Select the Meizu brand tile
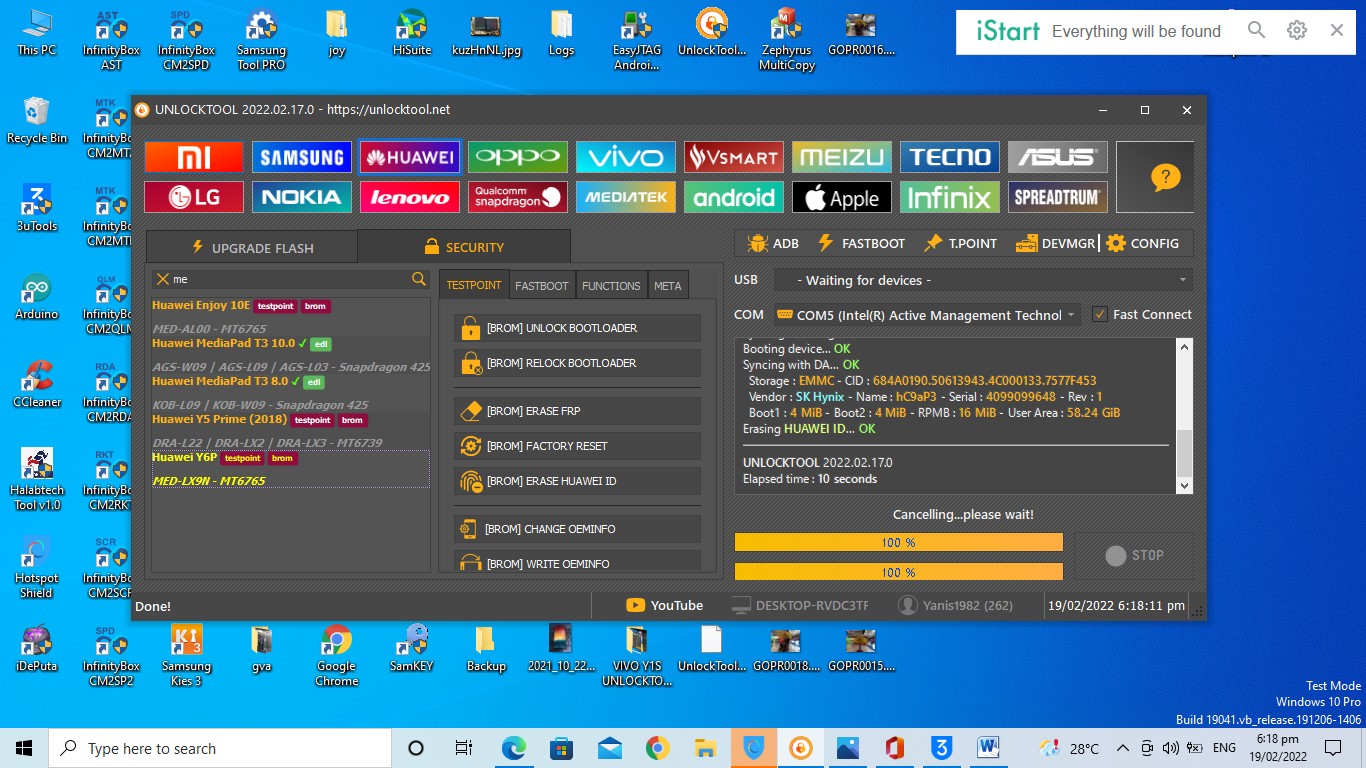 pos(842,157)
